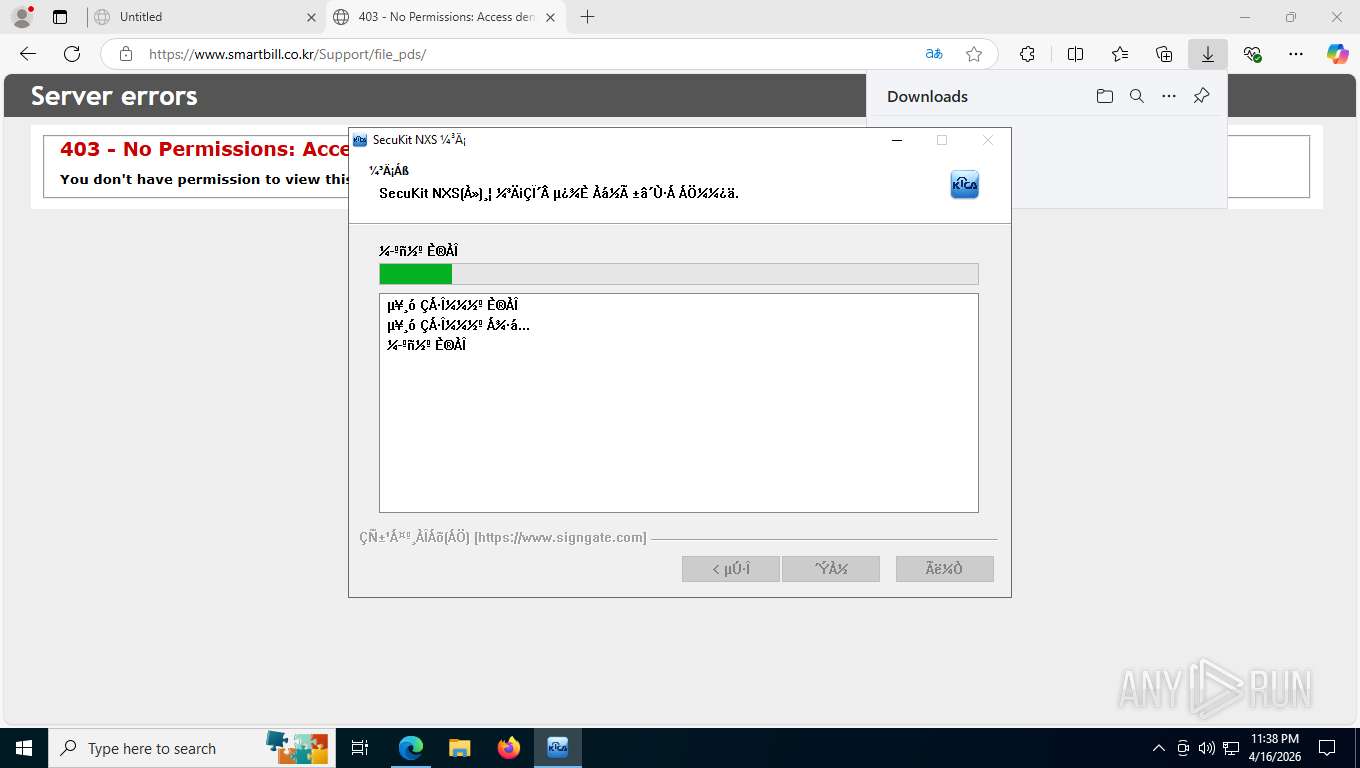
Task: Click the installer log list box
Action: coord(679,403)
